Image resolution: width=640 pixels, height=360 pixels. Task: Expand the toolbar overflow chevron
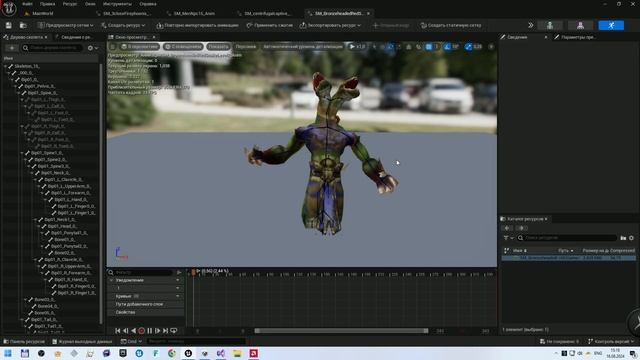pos(531,25)
